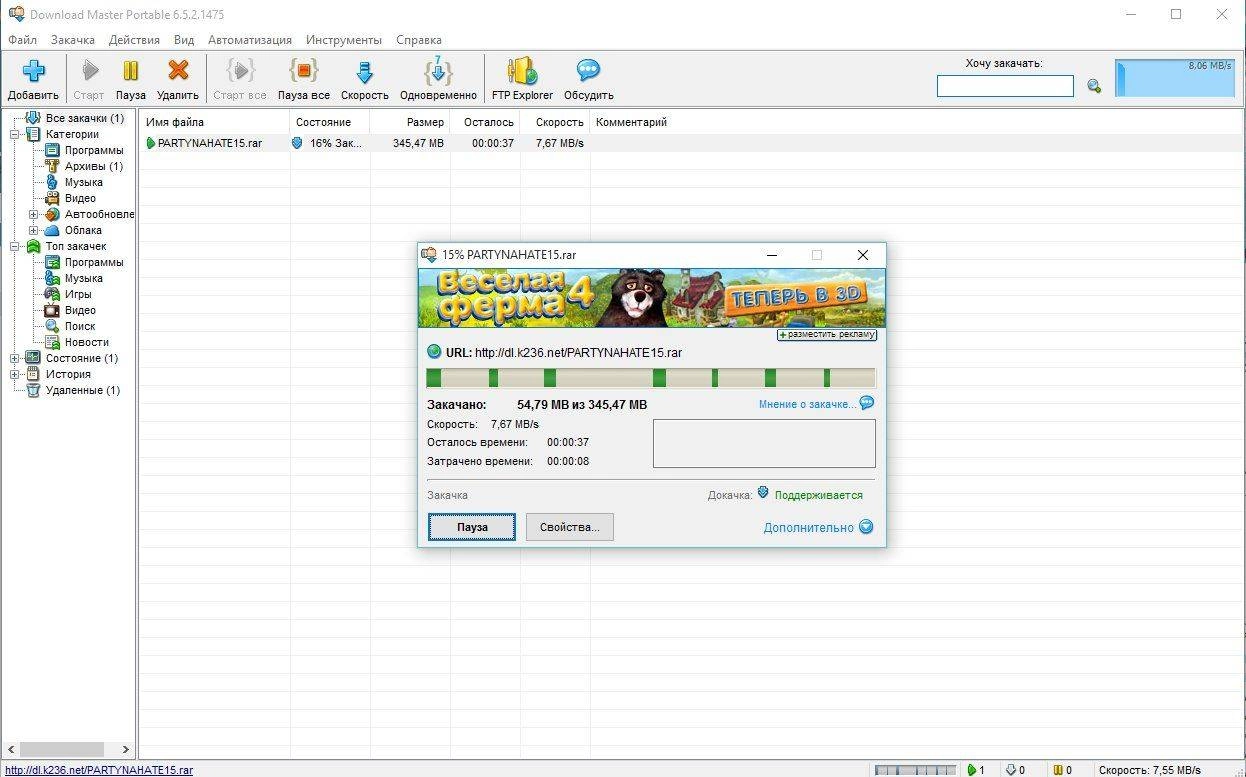1246x777 pixels.
Task: Open the Справка menu
Action: pyautogui.click(x=419, y=40)
